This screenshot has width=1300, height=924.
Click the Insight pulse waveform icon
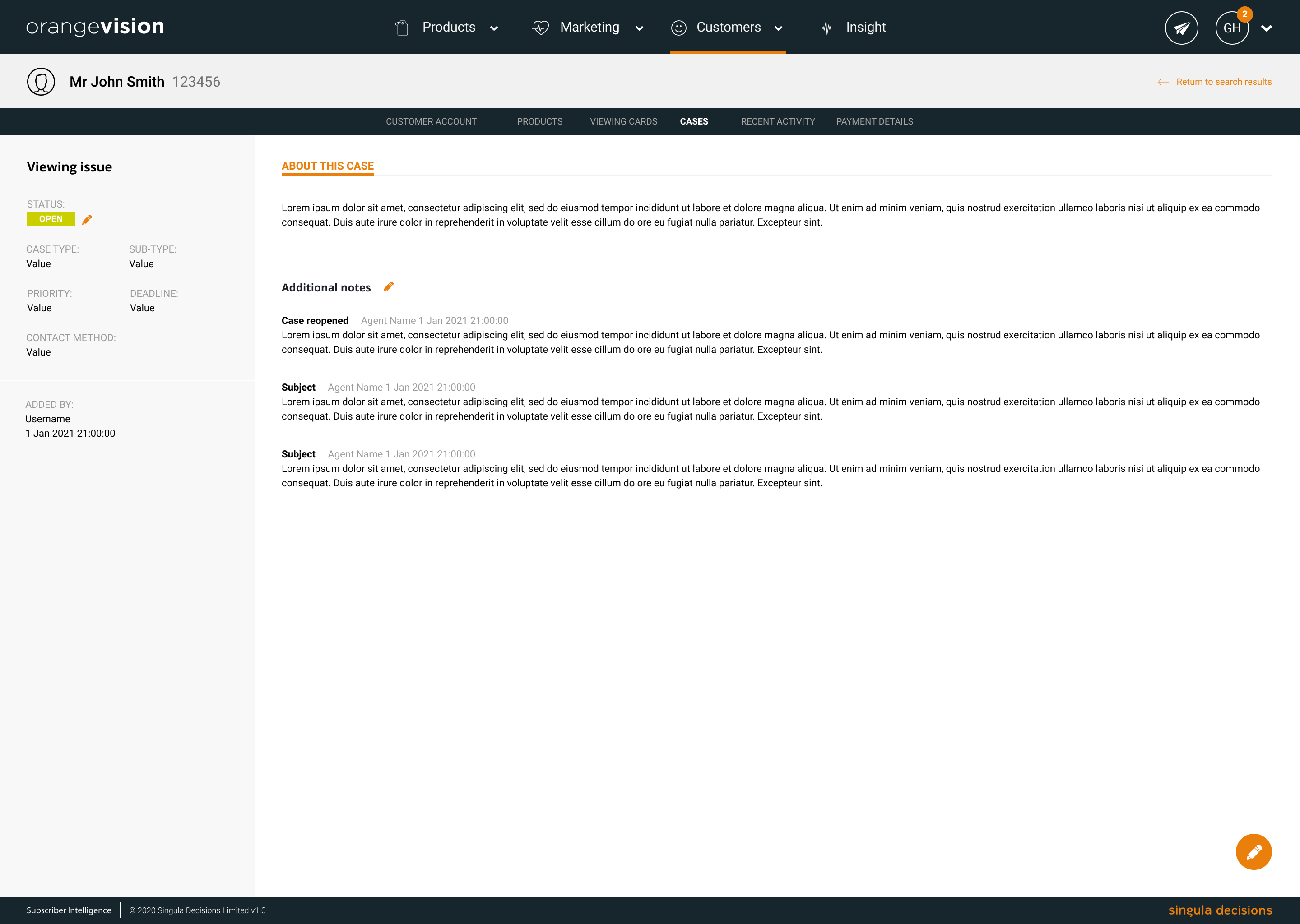826,28
